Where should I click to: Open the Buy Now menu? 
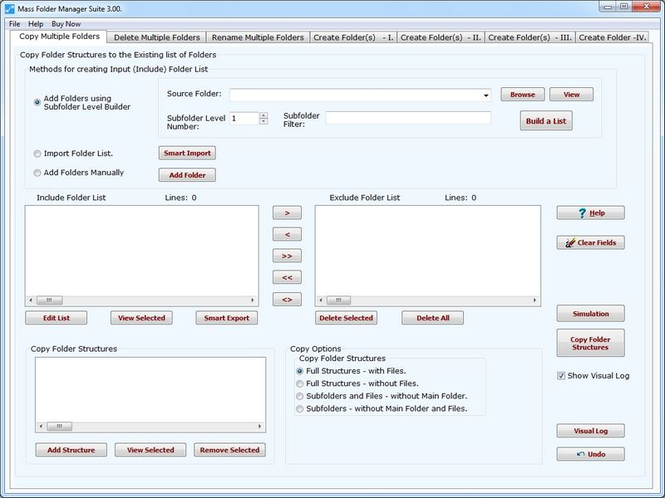point(66,24)
